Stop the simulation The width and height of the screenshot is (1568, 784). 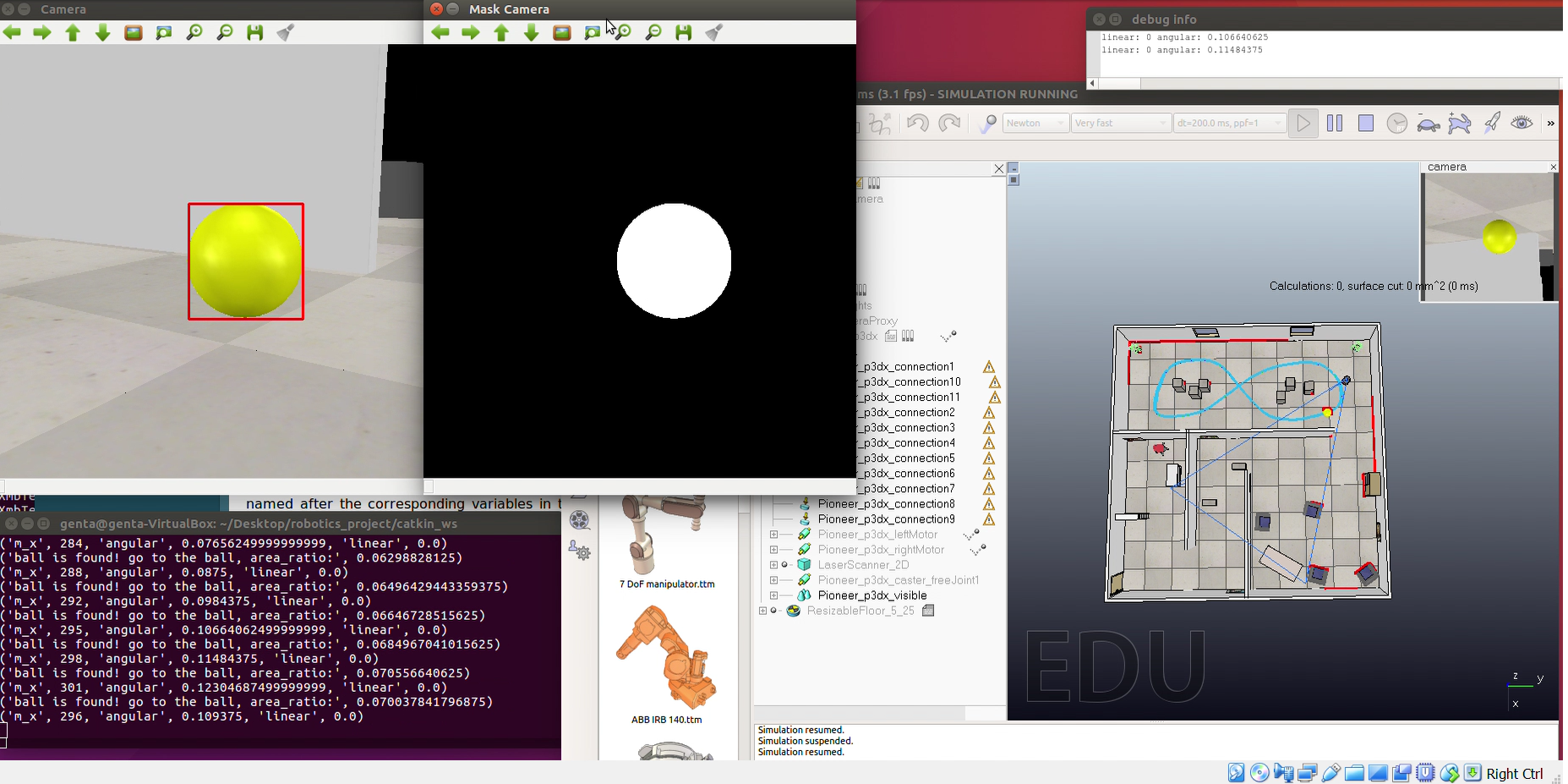coord(1366,123)
